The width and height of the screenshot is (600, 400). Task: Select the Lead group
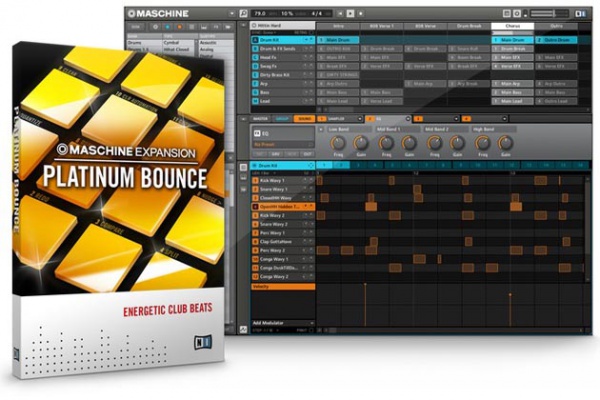[x=283, y=101]
